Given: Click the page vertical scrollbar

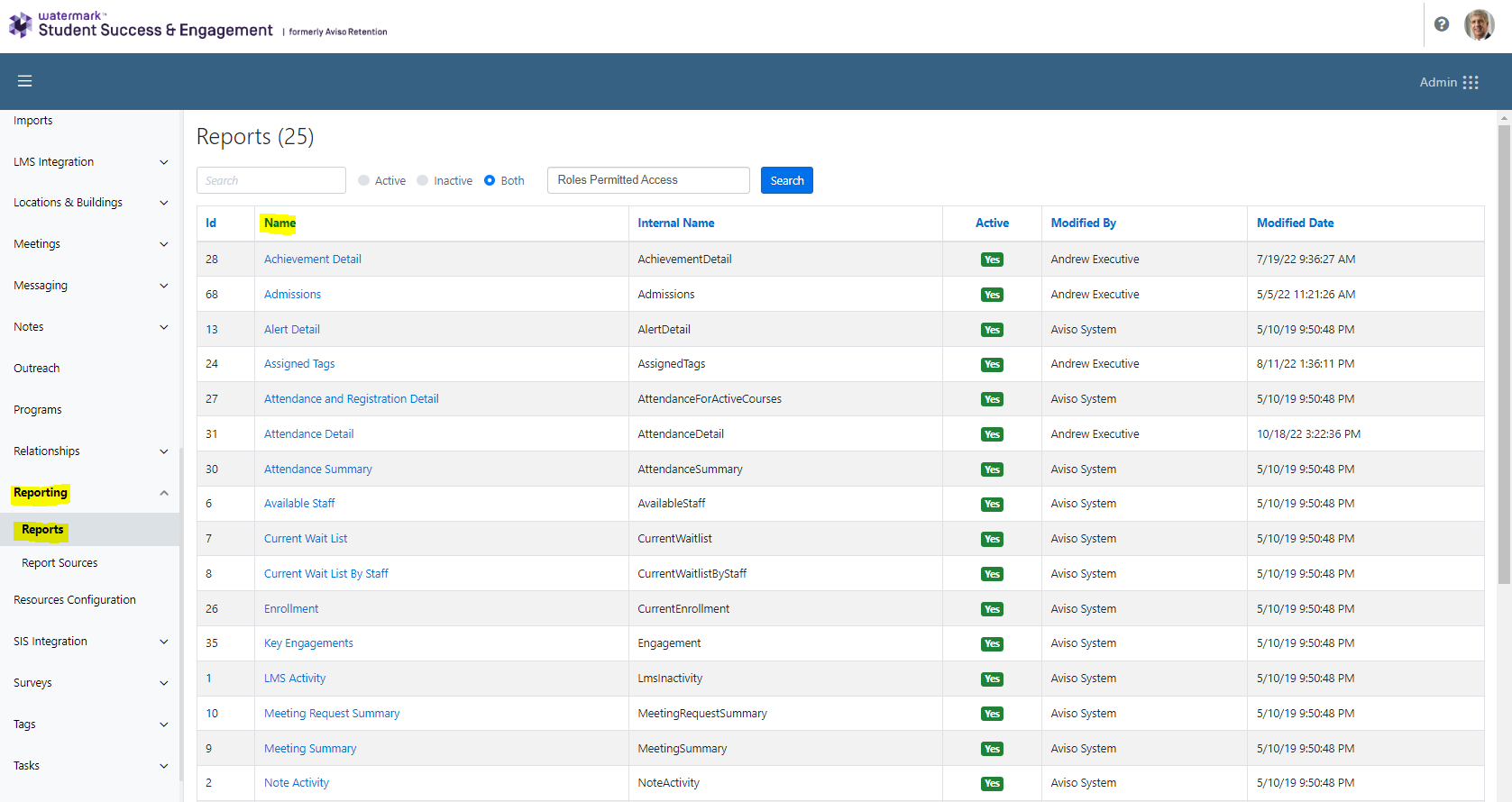Looking at the screenshot, I should pyautogui.click(x=1504, y=355).
